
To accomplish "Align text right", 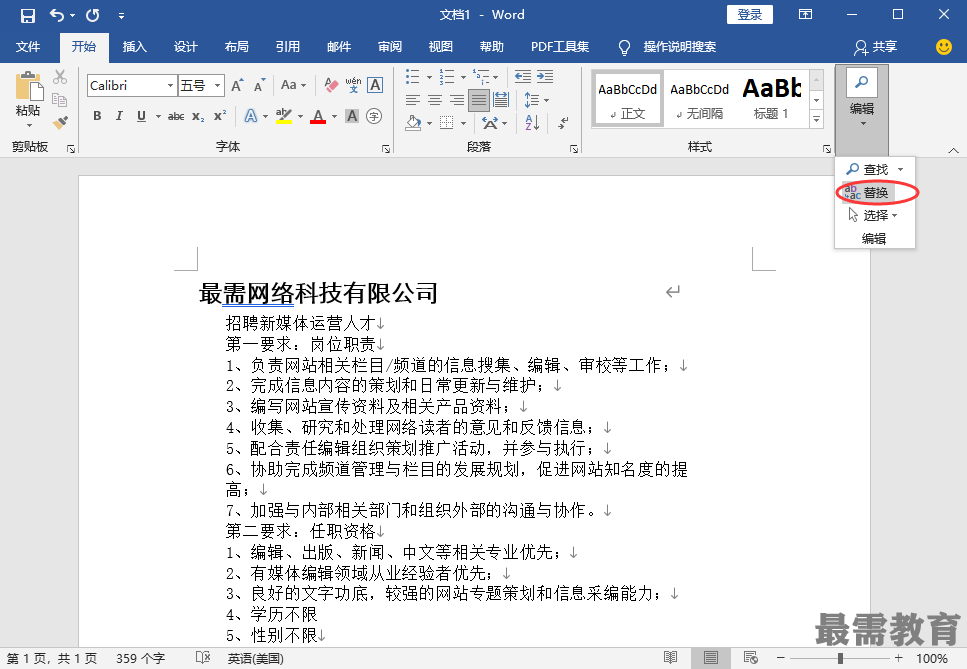I will (457, 100).
